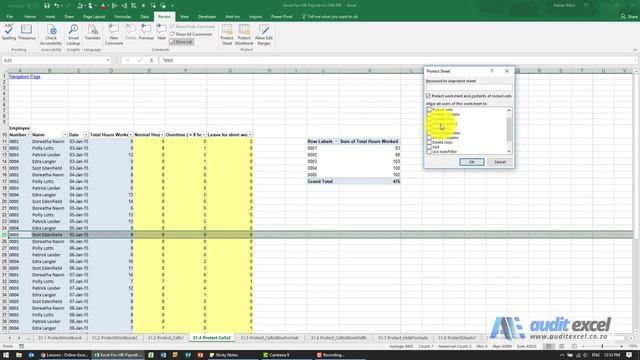Switch to the Home ribbon tab
The width and height of the screenshot is (640, 360).
(30, 17)
